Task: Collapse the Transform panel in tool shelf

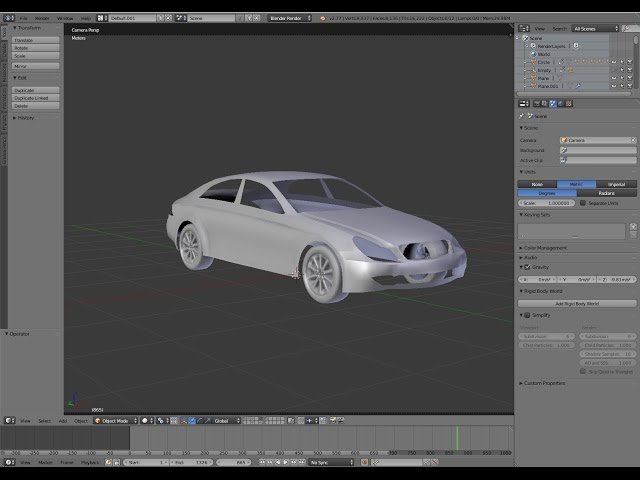Action: pyautogui.click(x=27, y=28)
